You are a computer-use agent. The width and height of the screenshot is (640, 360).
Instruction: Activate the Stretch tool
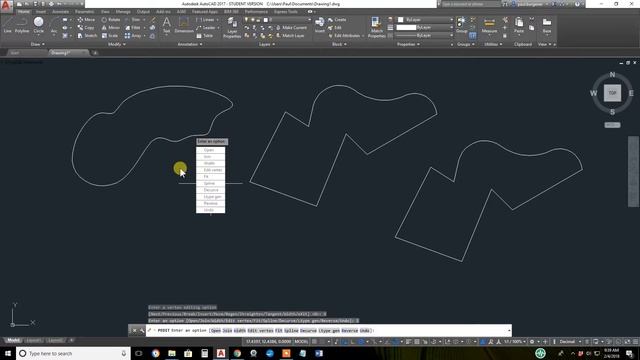click(87, 36)
